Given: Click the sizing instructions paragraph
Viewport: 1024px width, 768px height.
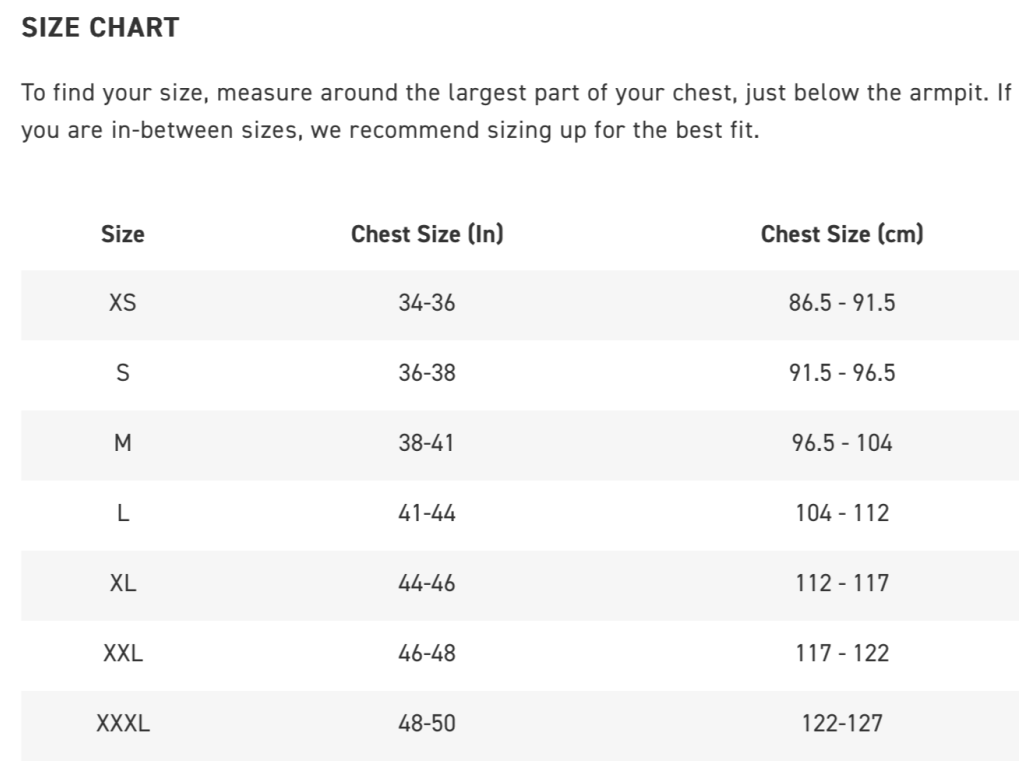Looking at the screenshot, I should pyautogui.click(x=515, y=112).
